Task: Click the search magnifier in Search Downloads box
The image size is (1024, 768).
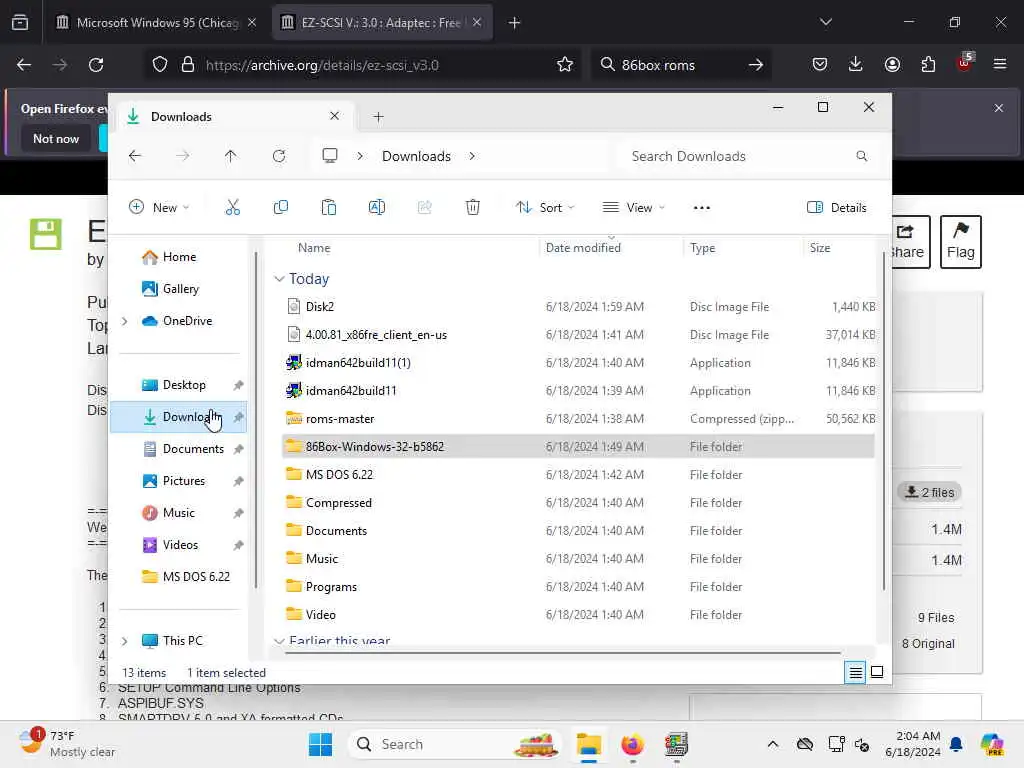Action: (x=861, y=156)
